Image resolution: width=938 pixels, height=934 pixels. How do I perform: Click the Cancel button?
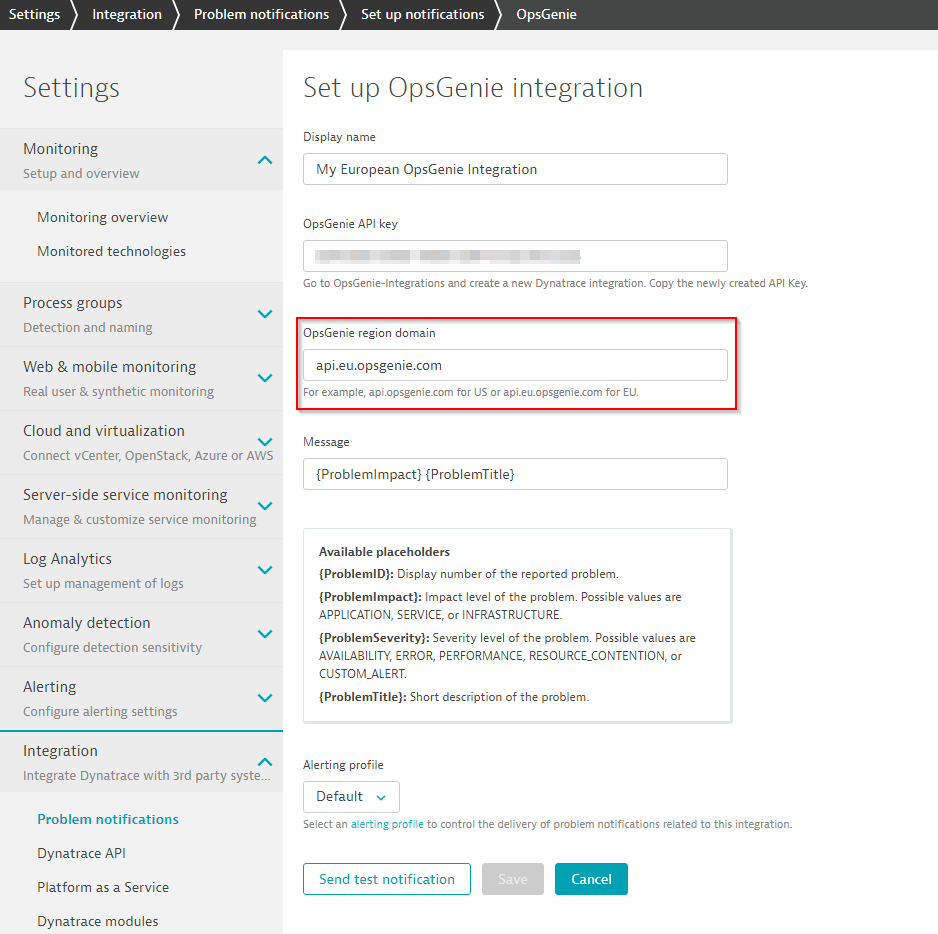pyautogui.click(x=592, y=879)
